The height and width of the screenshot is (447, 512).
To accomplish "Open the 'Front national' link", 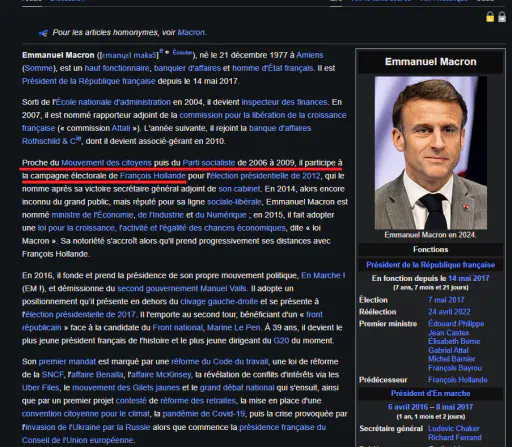I will 177,327.
